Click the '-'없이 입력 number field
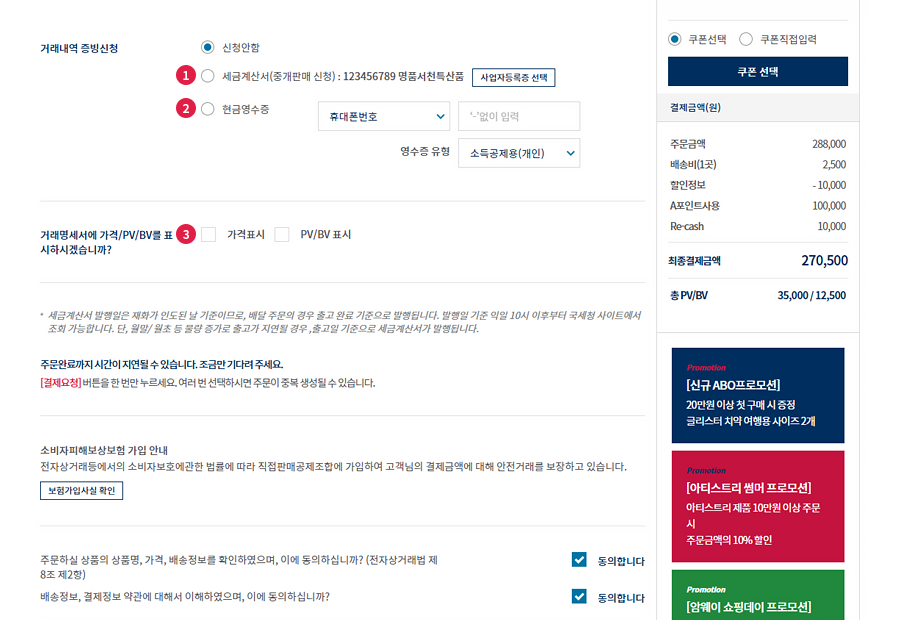The width and height of the screenshot is (900, 620). point(519,117)
